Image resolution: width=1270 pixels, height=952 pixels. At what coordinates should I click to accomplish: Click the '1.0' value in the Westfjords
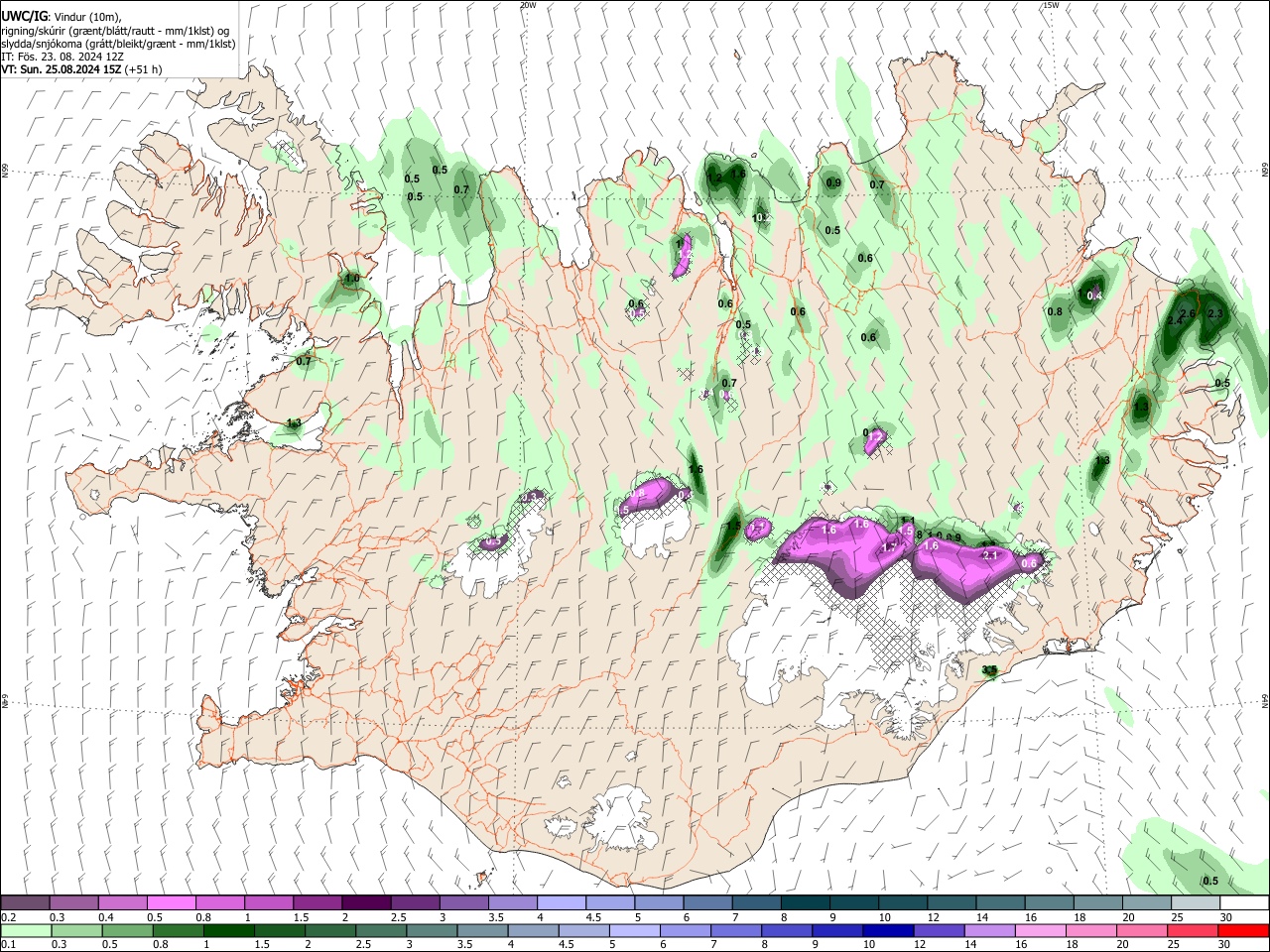[351, 279]
